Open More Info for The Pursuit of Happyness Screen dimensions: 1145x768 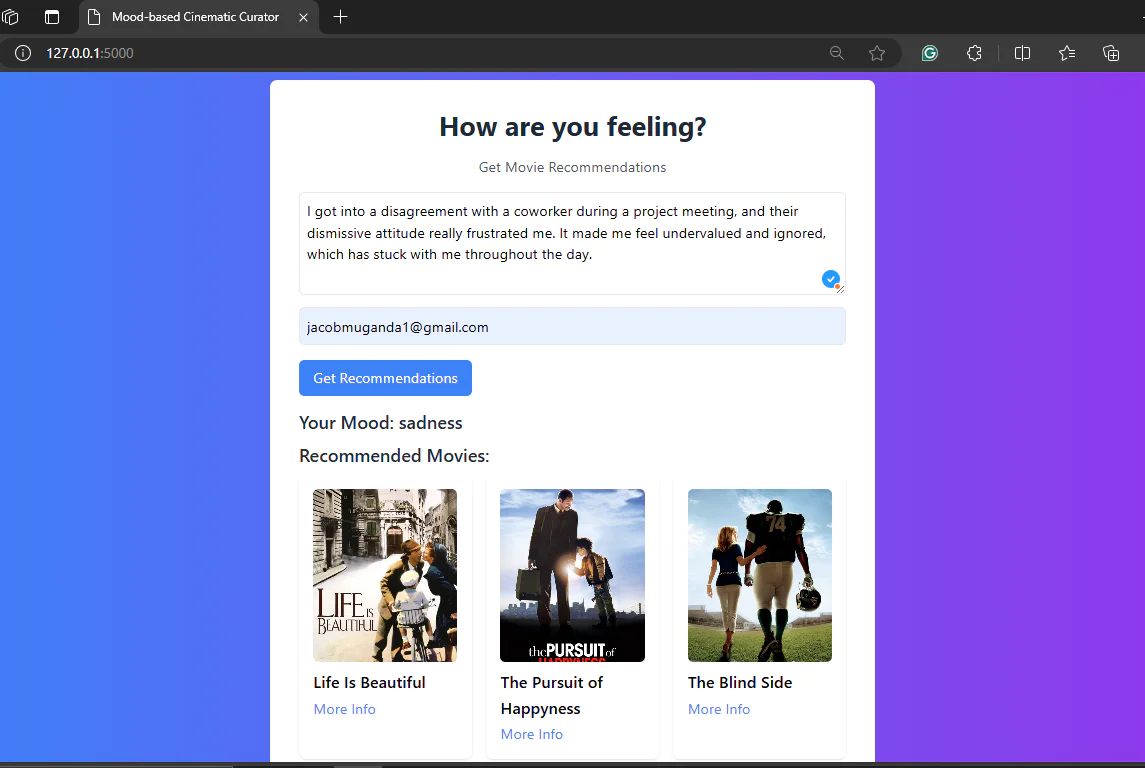532,734
